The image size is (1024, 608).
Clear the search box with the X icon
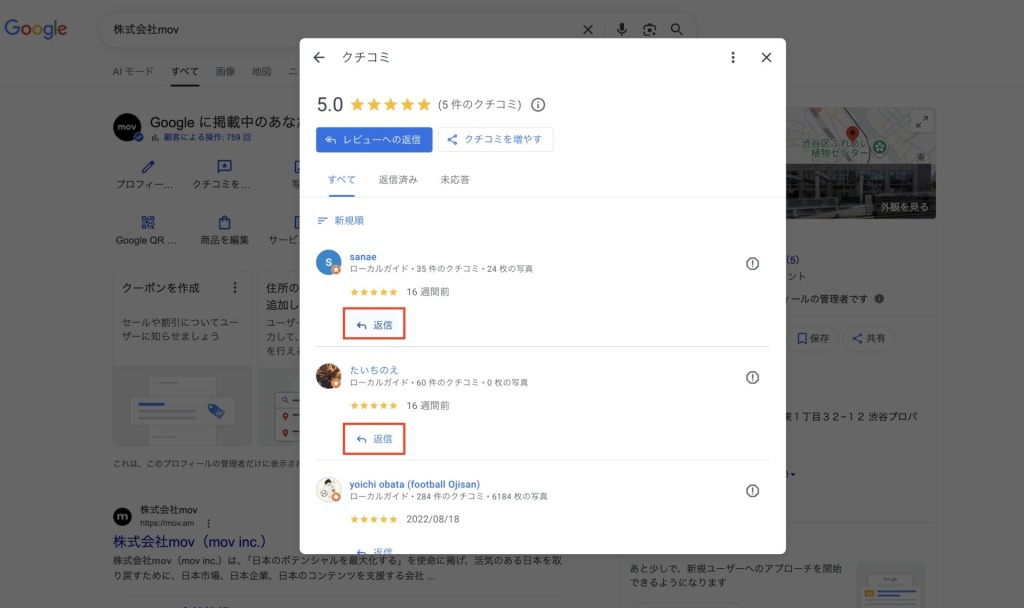tap(588, 30)
